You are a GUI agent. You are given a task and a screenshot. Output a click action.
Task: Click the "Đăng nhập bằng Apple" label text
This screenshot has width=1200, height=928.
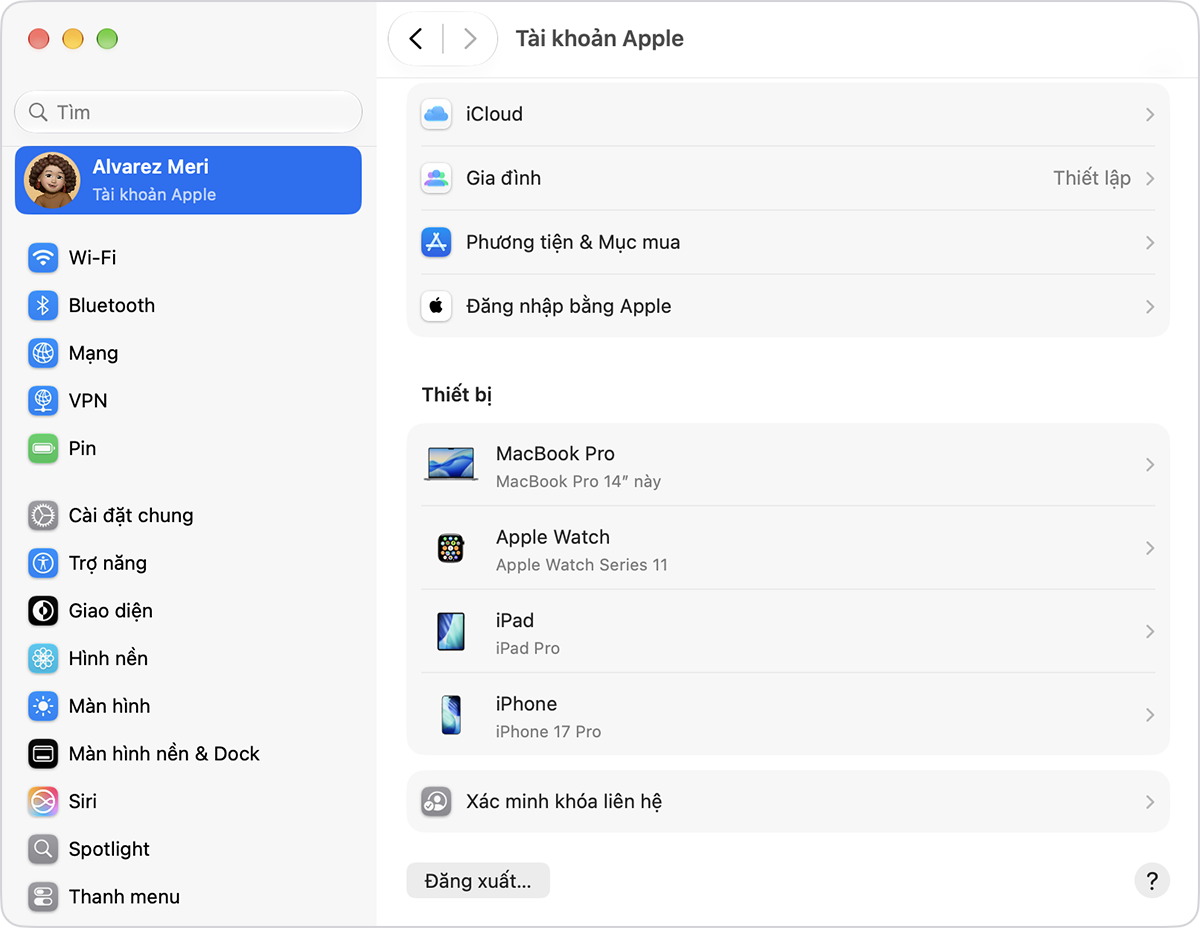click(x=569, y=307)
